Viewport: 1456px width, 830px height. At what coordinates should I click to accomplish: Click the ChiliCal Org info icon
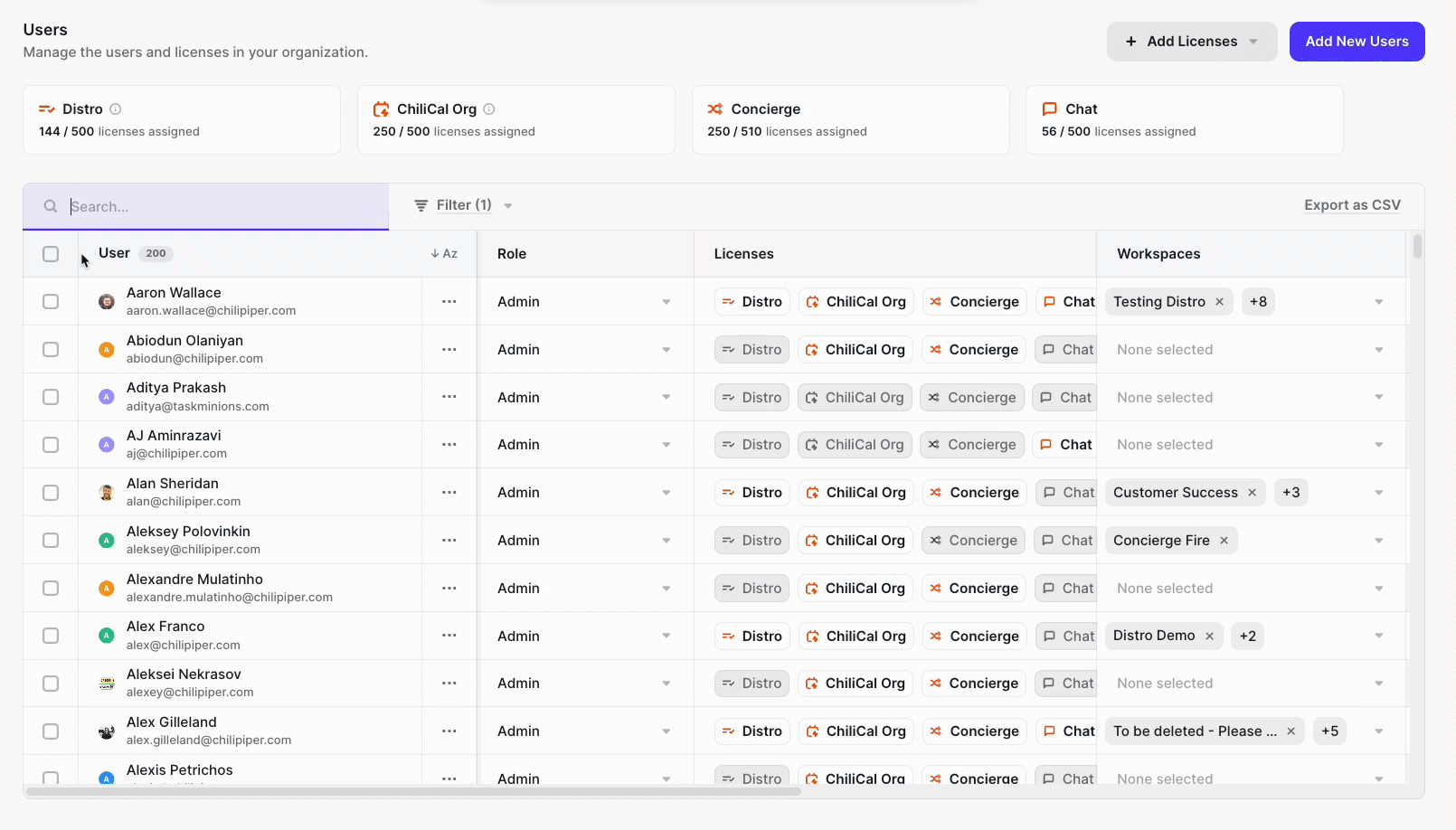pyautogui.click(x=489, y=109)
